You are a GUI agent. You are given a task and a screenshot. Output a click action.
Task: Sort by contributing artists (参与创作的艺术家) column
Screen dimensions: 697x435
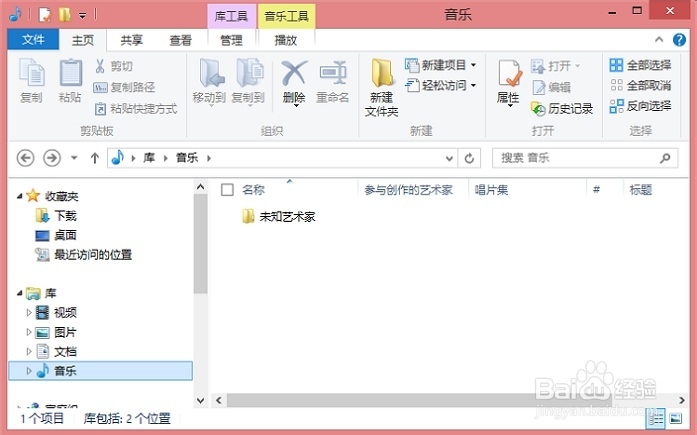(409, 190)
